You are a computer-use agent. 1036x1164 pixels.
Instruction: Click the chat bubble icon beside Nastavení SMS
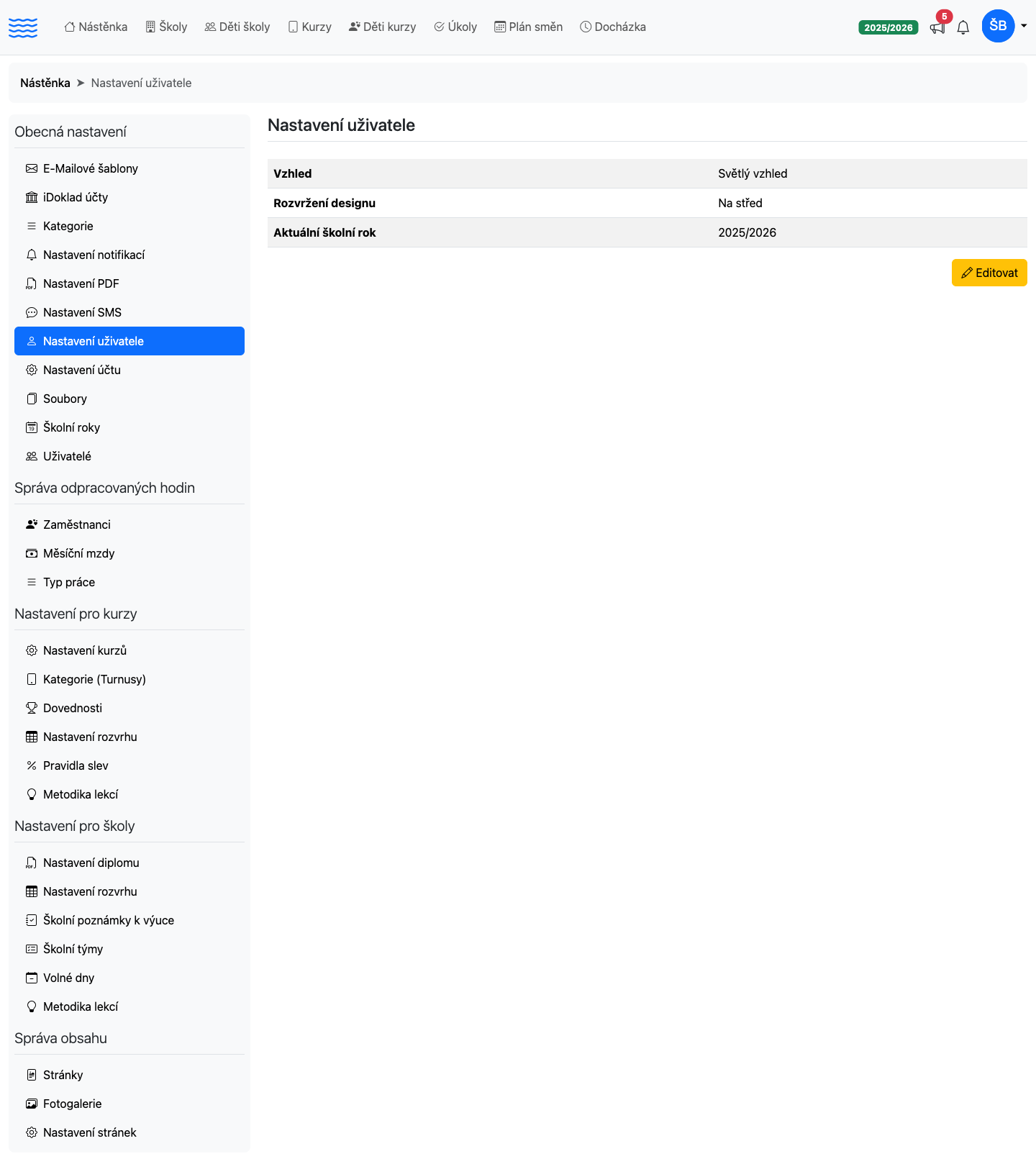[32, 312]
